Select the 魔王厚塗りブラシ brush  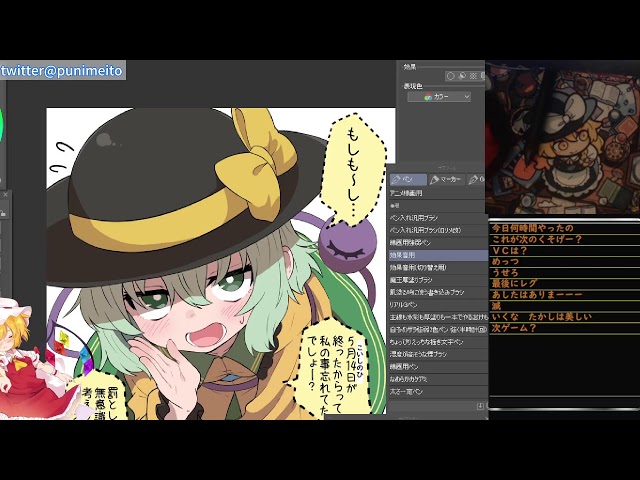tap(437, 280)
